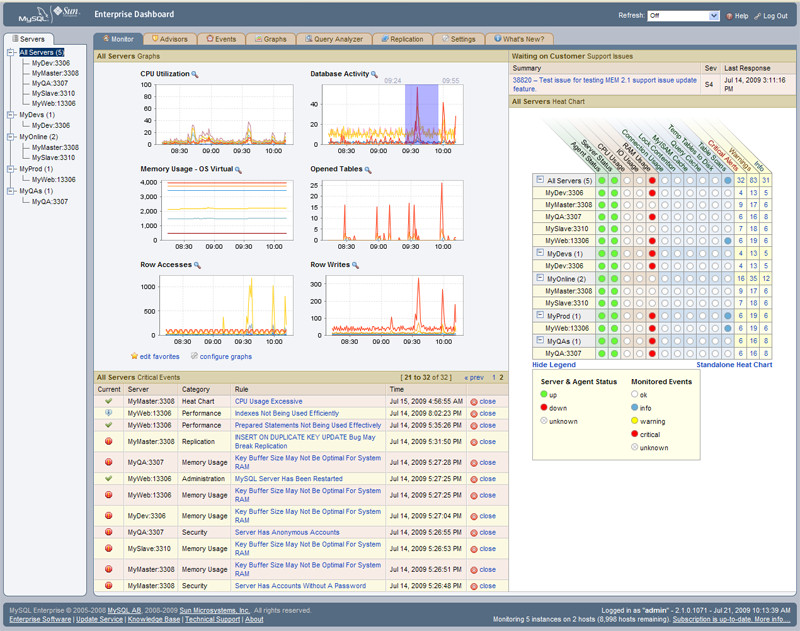The width and height of the screenshot is (800, 631).
Task: Open the Events tab
Action: click(221, 39)
